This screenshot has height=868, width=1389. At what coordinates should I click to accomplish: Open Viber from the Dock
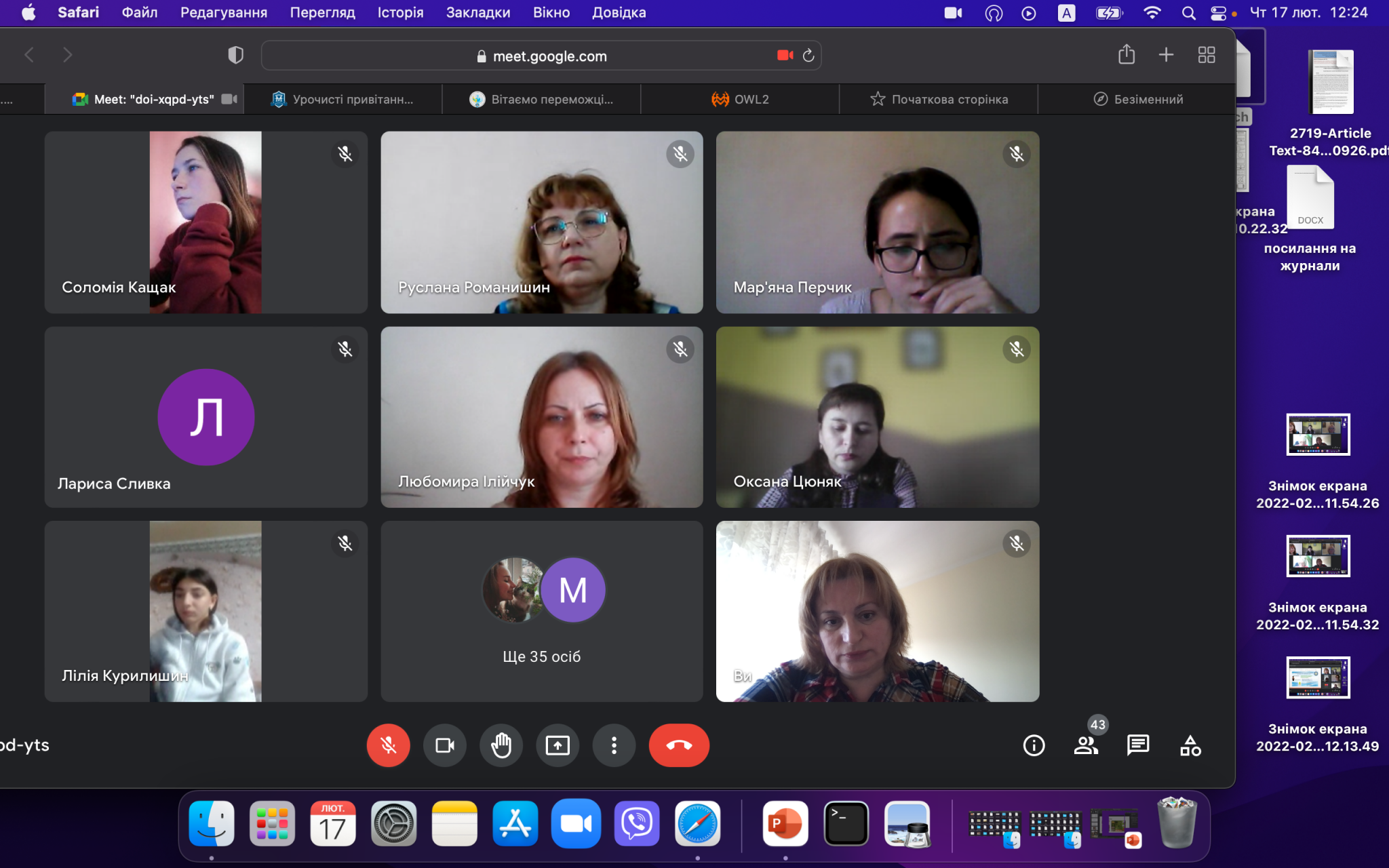pyautogui.click(x=637, y=824)
